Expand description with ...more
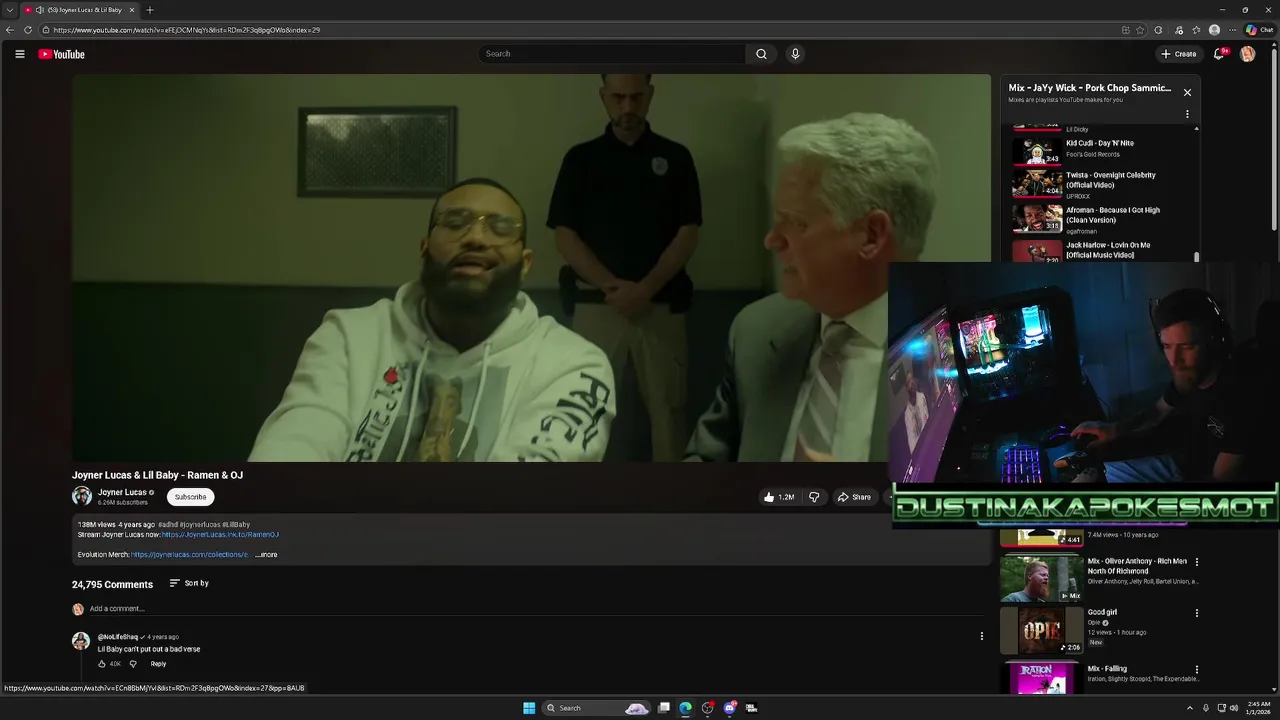Image resolution: width=1280 pixels, height=720 pixels. (266, 555)
